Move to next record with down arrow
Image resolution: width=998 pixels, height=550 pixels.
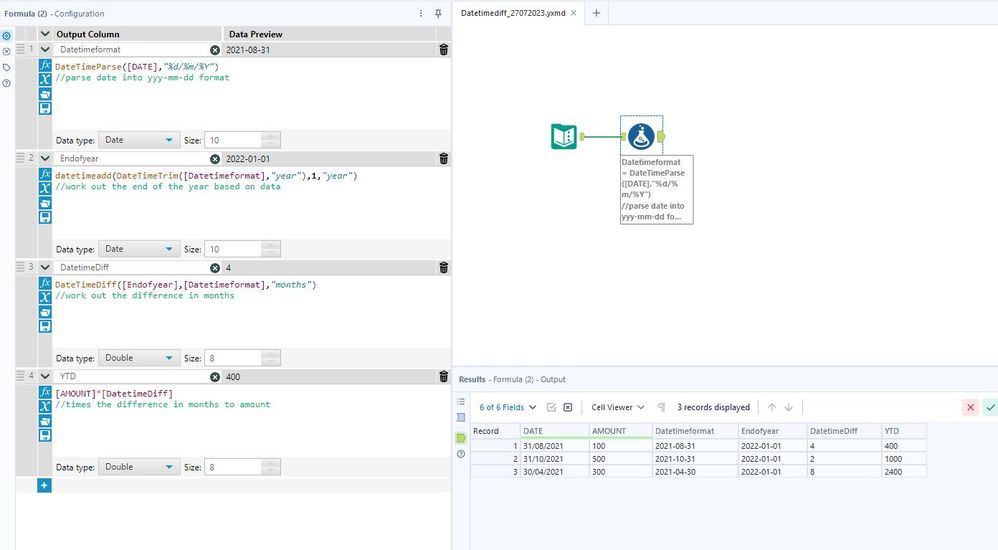click(x=789, y=407)
